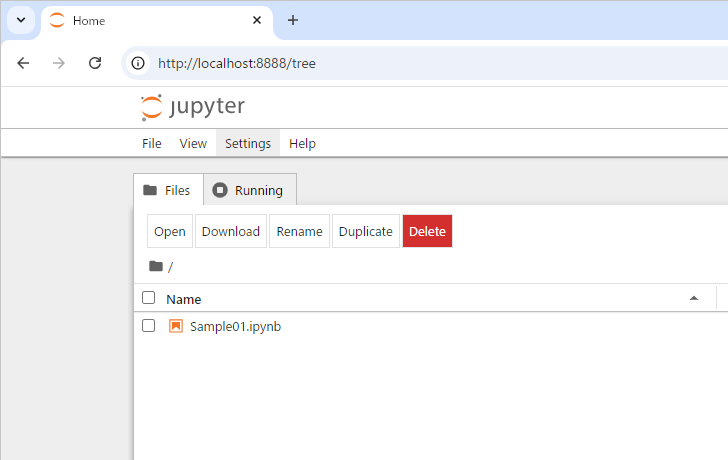
Task: Click the browser forward arrow
Action: (59, 63)
